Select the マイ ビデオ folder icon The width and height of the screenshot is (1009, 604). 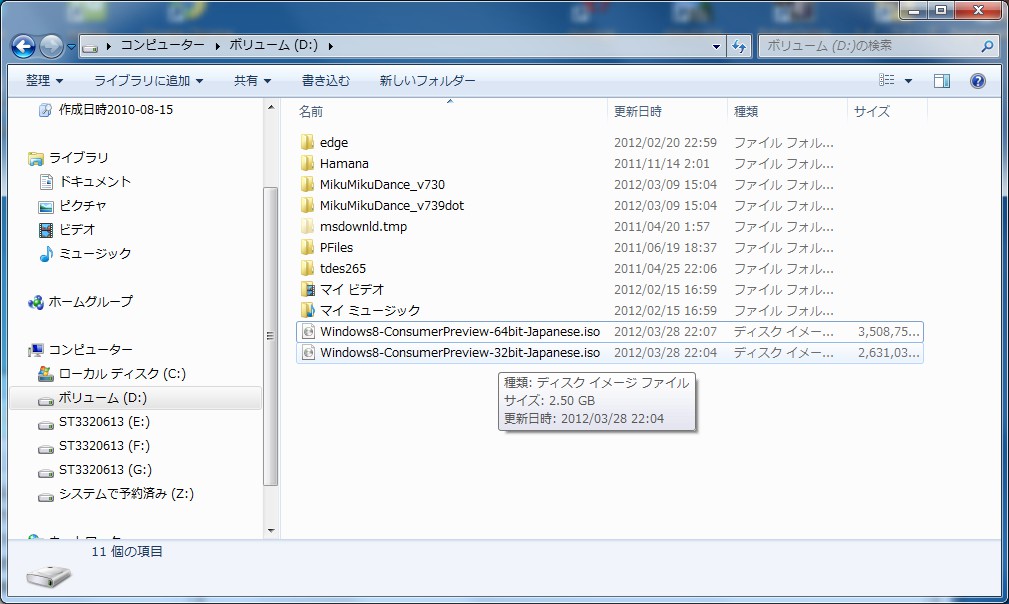[308, 289]
